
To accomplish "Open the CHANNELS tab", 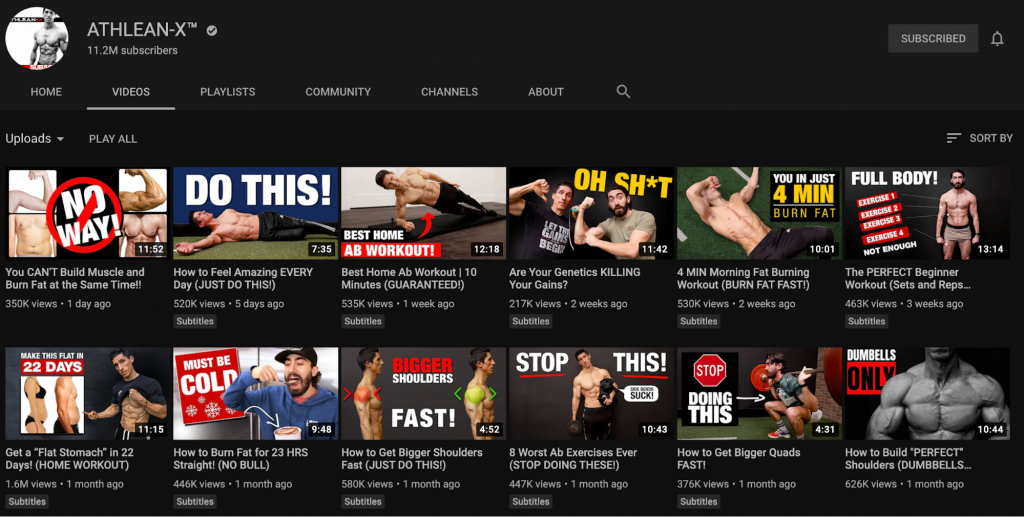I will (449, 92).
